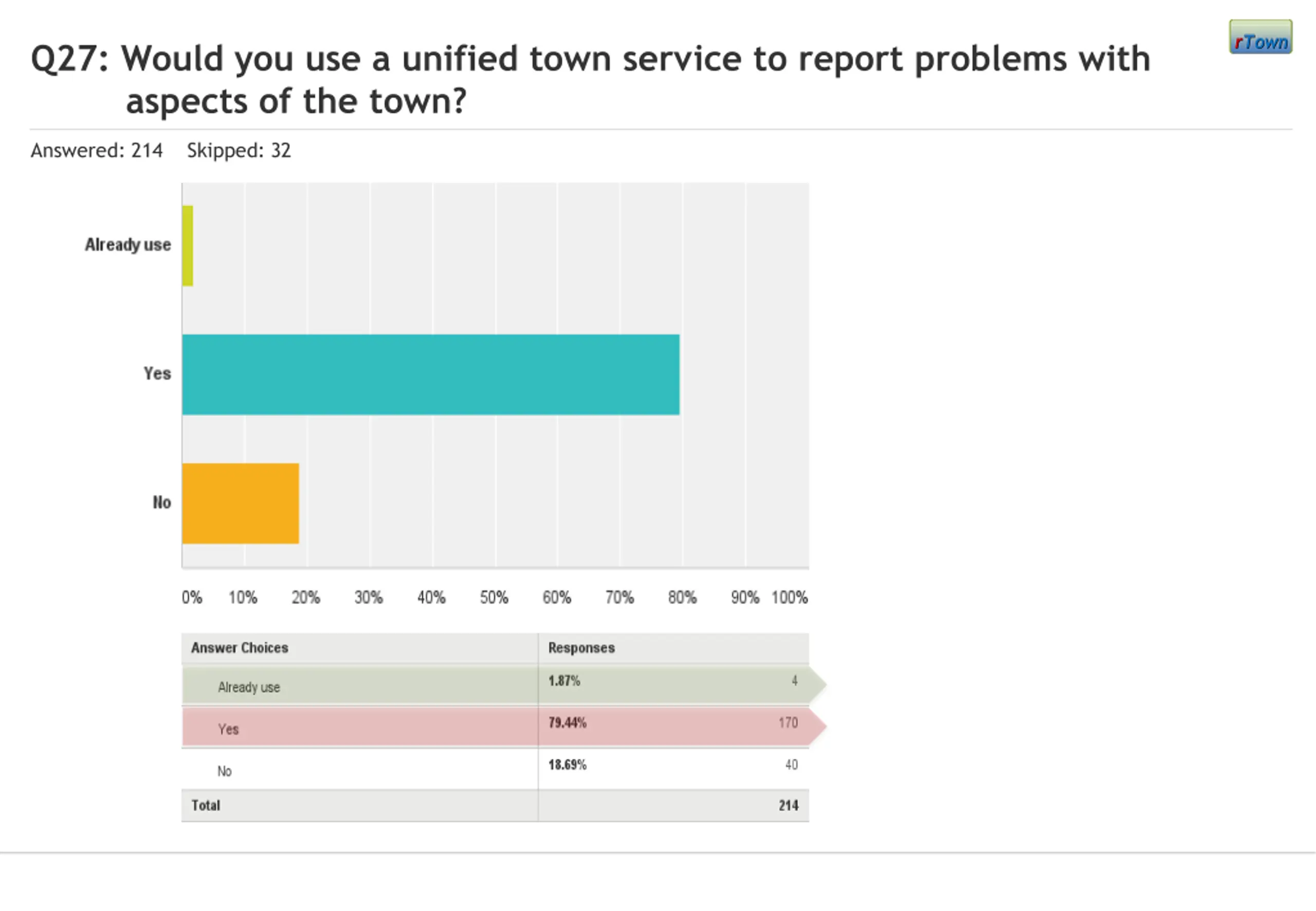This screenshot has width=1316, height=911.
Task: Click the orange No bar
Action: 241,503
